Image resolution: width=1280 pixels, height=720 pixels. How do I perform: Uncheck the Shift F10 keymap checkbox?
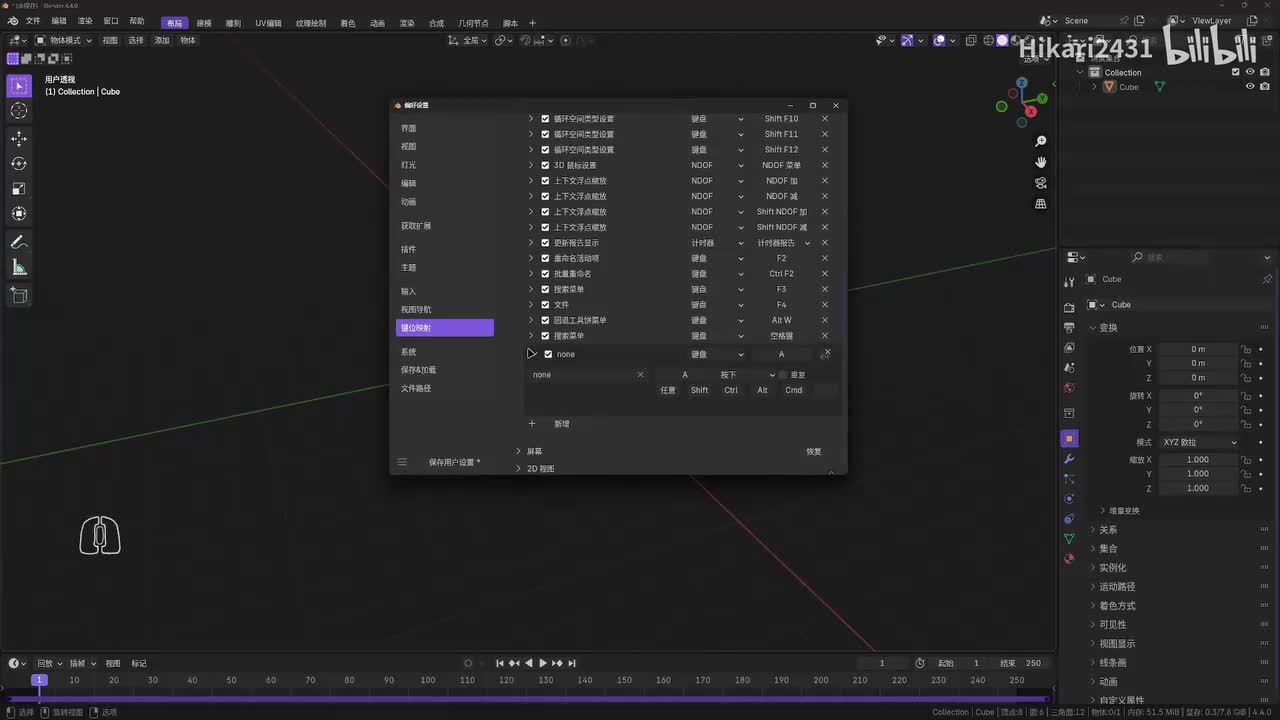coord(545,119)
